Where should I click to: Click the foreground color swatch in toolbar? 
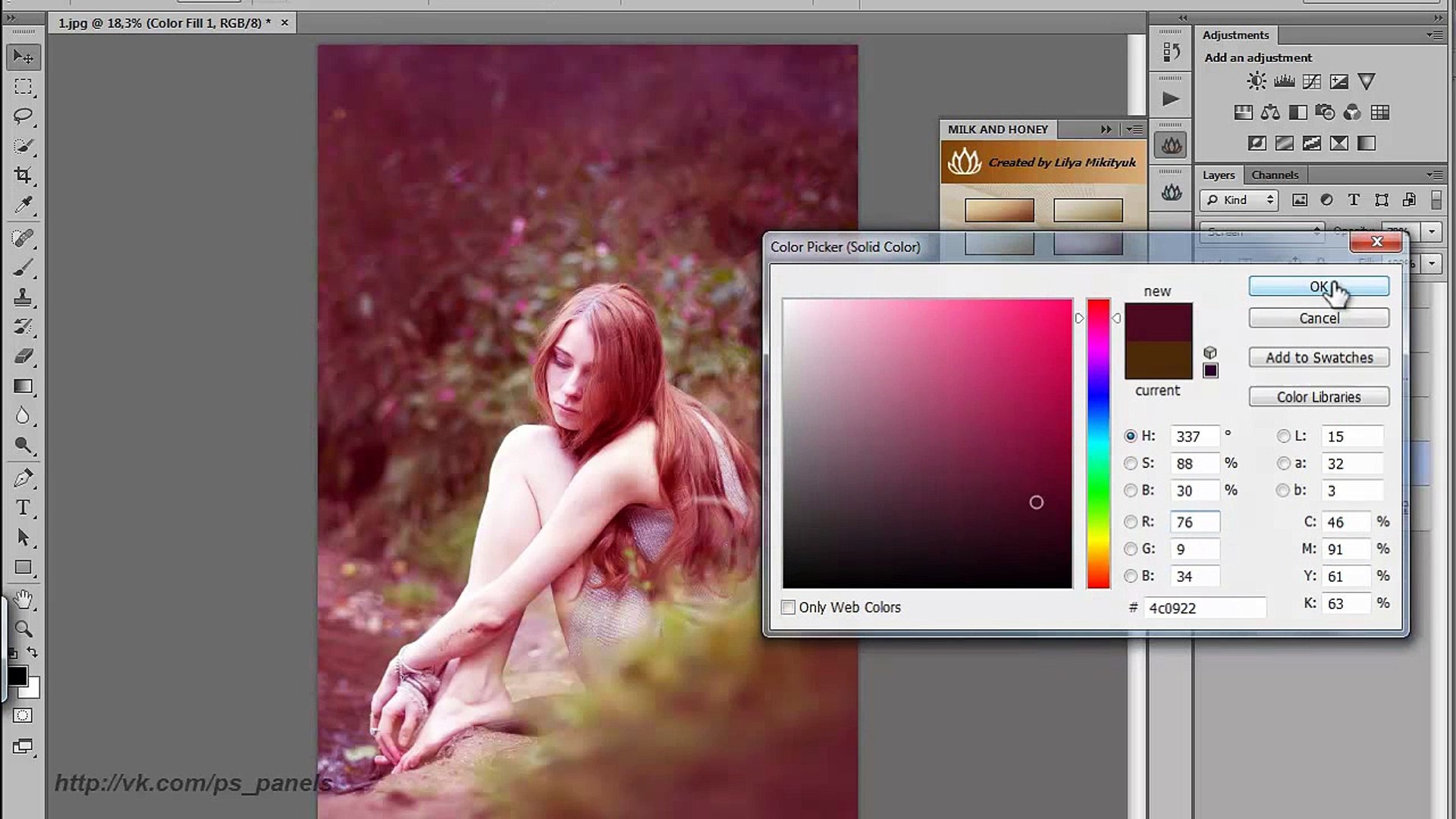[x=17, y=676]
